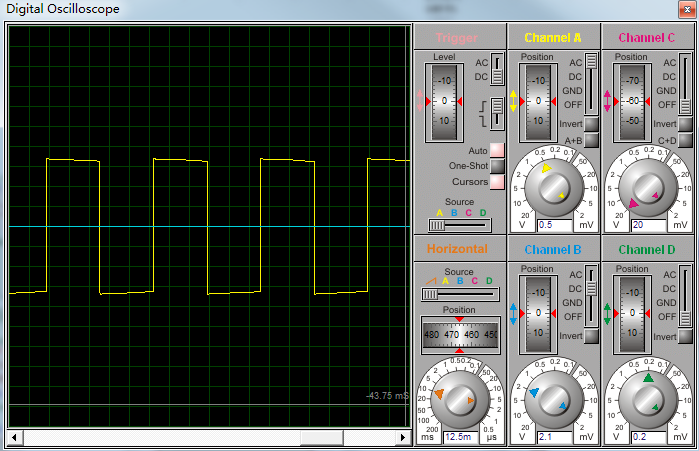The height and width of the screenshot is (451, 699).
Task: Toggle Channel D Invert button
Action: [x=685, y=336]
